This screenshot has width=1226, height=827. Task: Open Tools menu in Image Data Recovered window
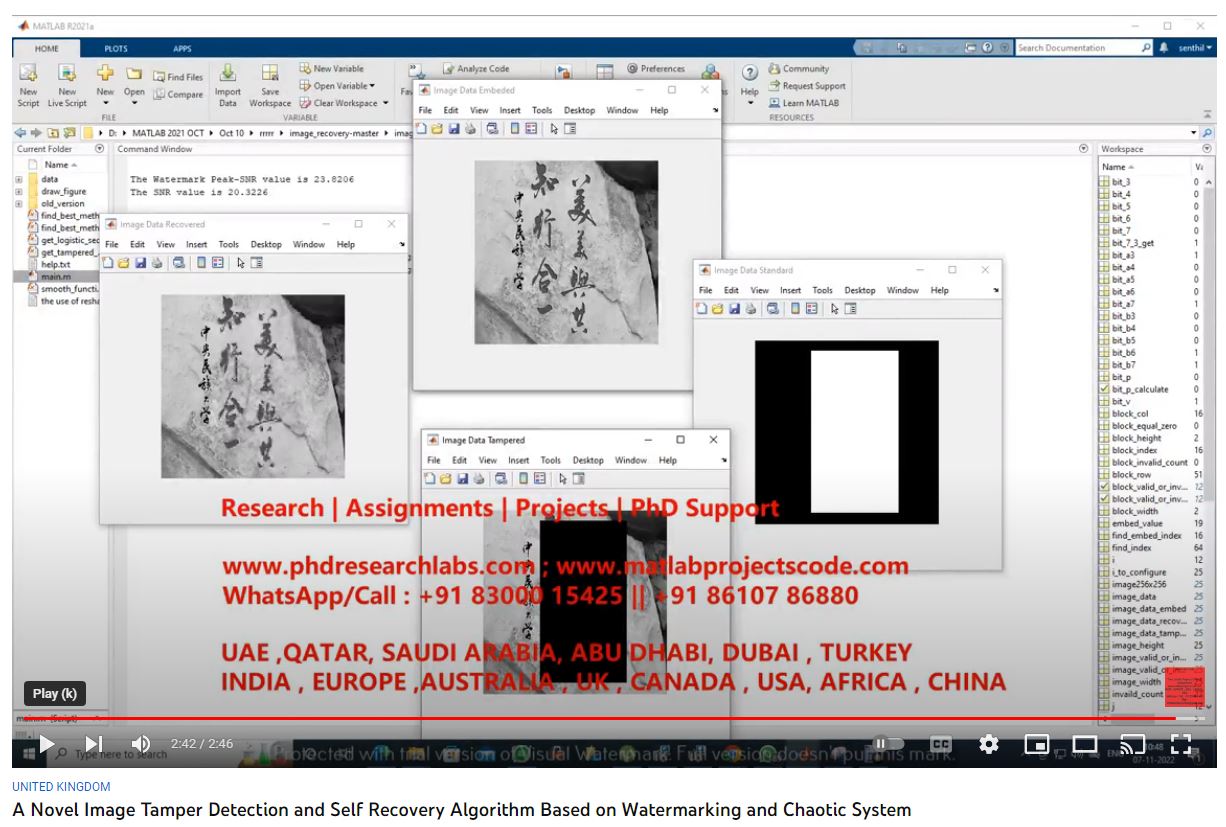pos(229,244)
